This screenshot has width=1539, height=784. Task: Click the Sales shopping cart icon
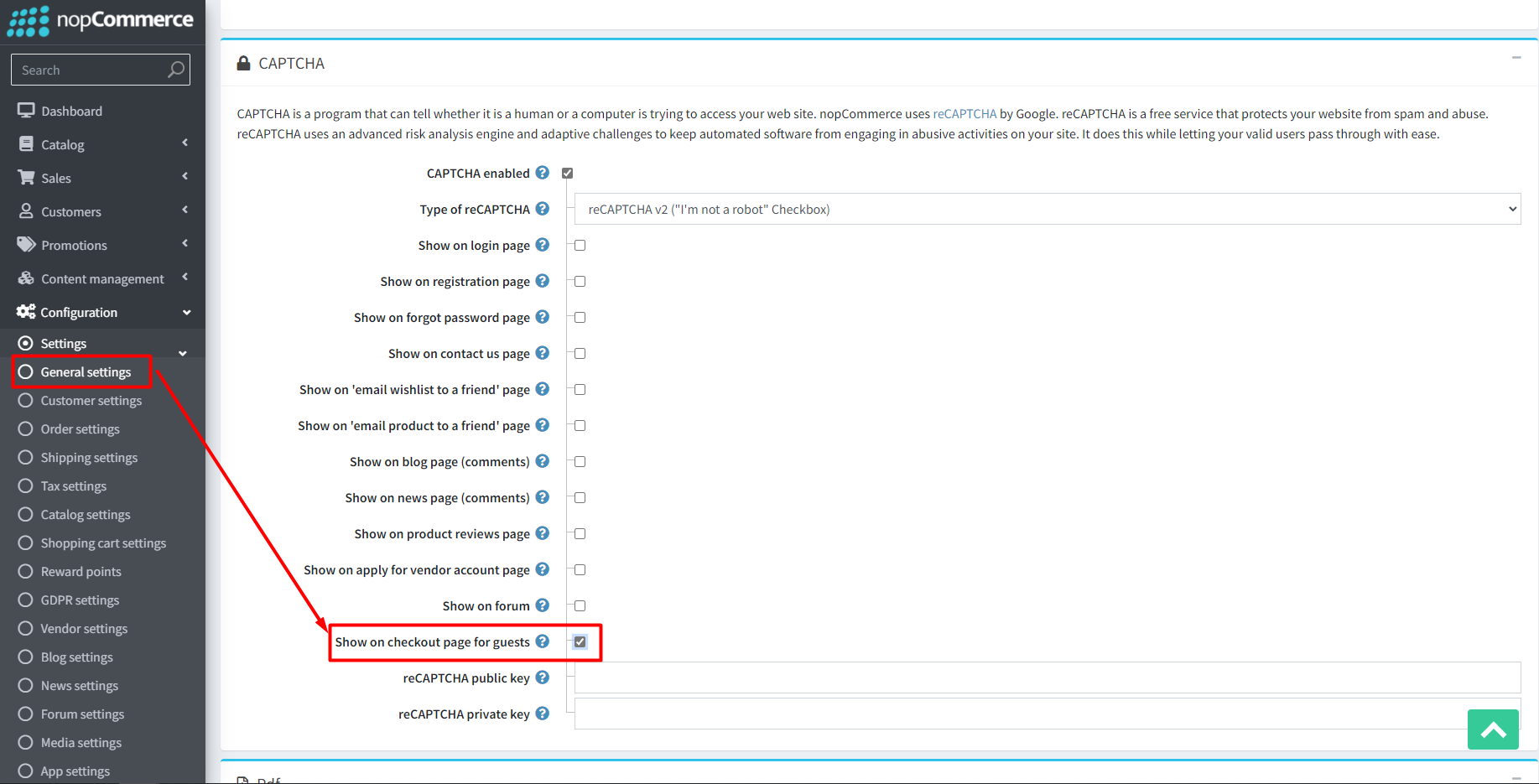click(26, 178)
